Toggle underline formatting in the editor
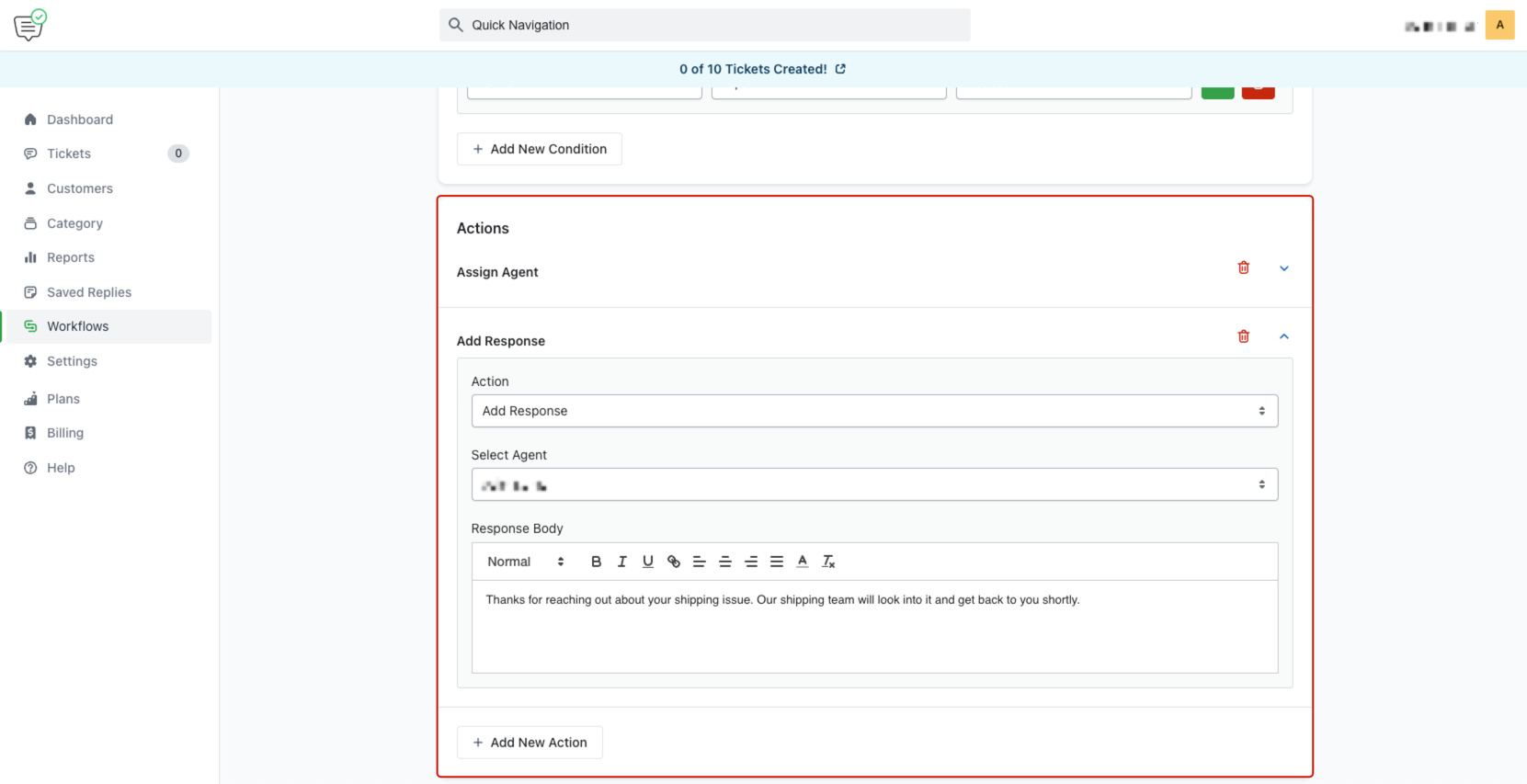The height and width of the screenshot is (784, 1527). pos(647,562)
